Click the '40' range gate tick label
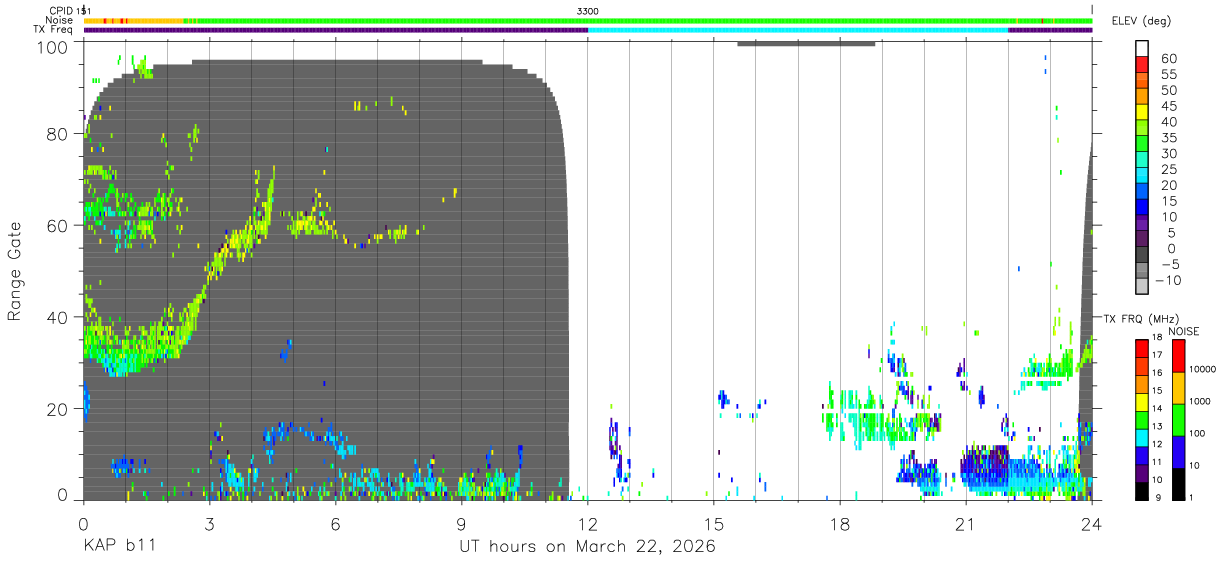Image resolution: width=1228 pixels, height=567 pixels. 56,317
